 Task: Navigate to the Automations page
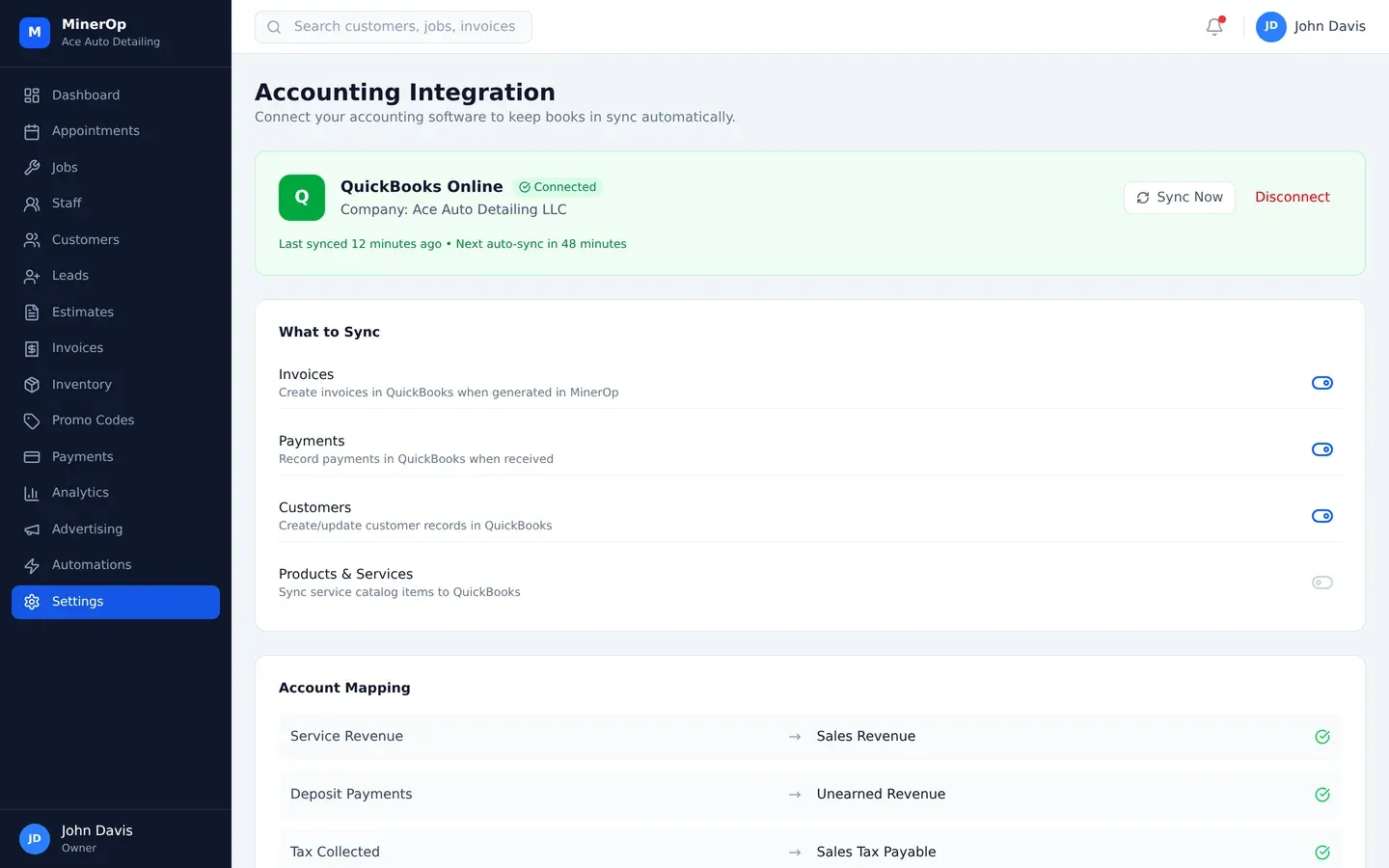(x=92, y=565)
